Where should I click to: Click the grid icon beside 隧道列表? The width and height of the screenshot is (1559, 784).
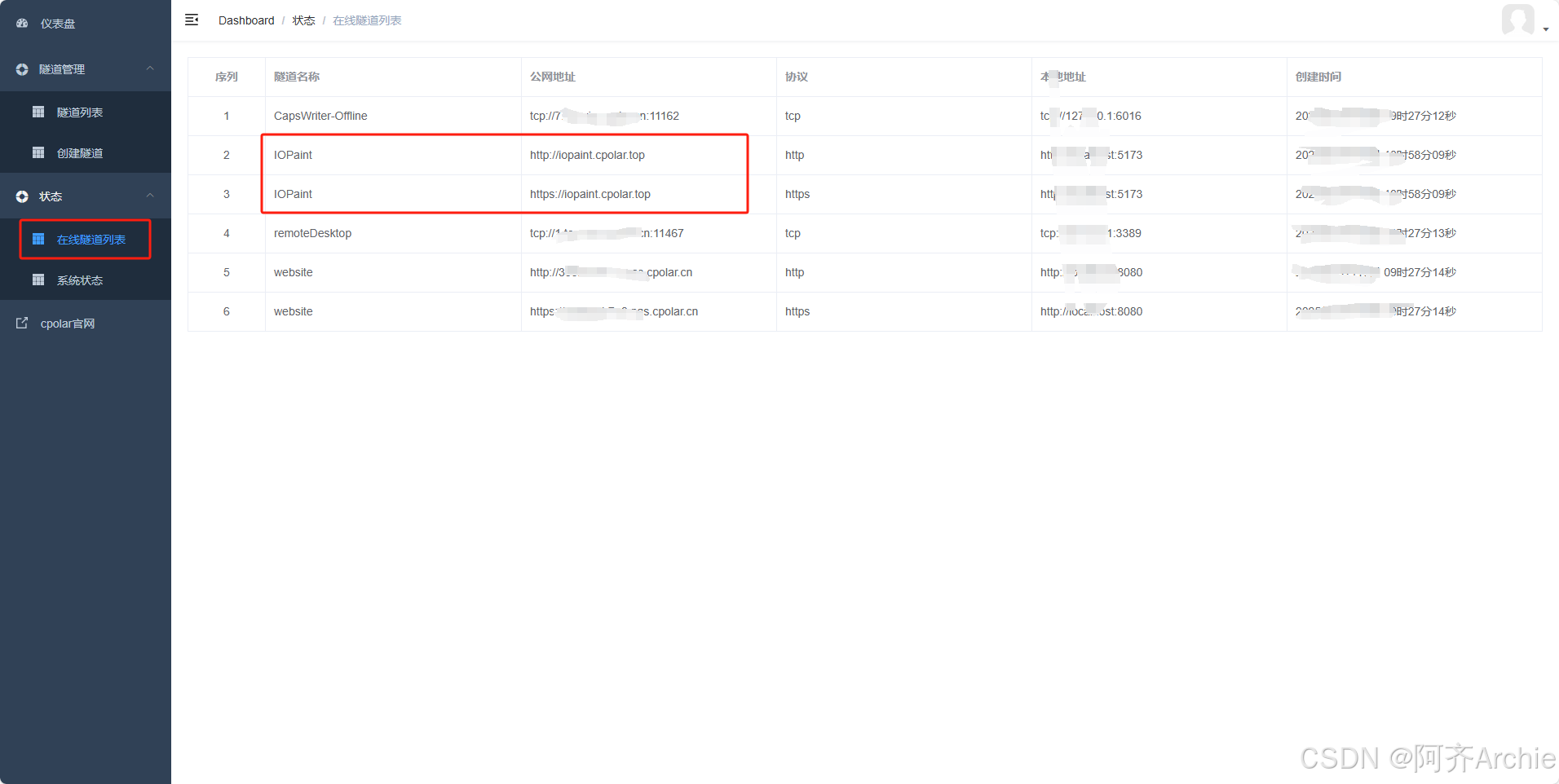(38, 112)
